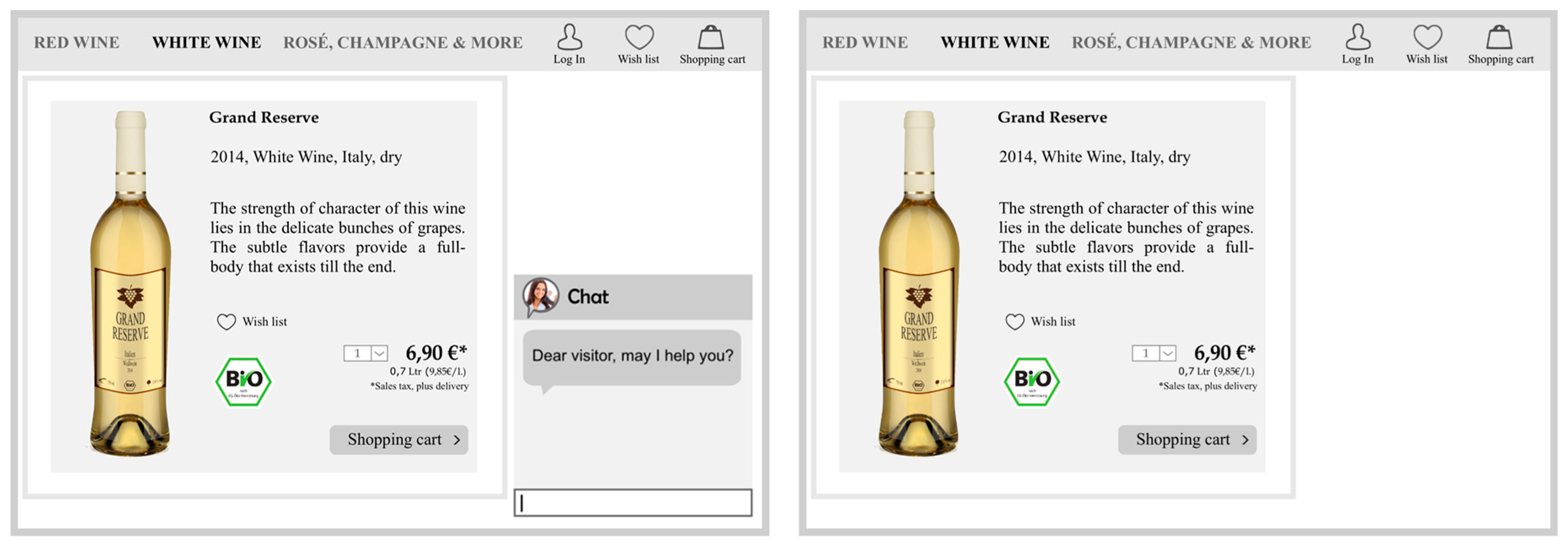Expand the Chat panel header
The width and height of the screenshot is (1568, 547).
633,297
